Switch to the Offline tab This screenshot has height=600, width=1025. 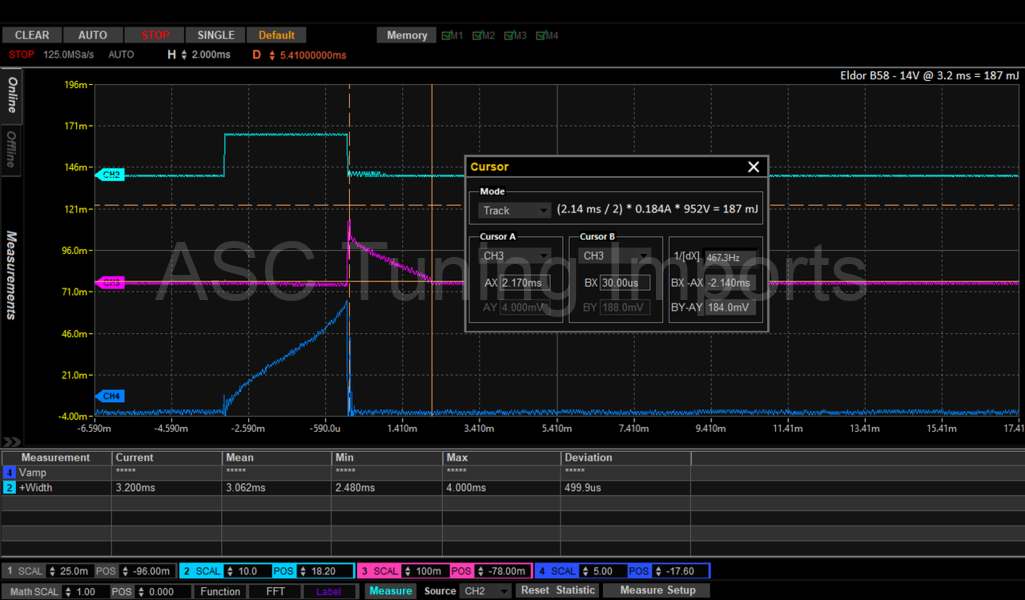pos(11,150)
